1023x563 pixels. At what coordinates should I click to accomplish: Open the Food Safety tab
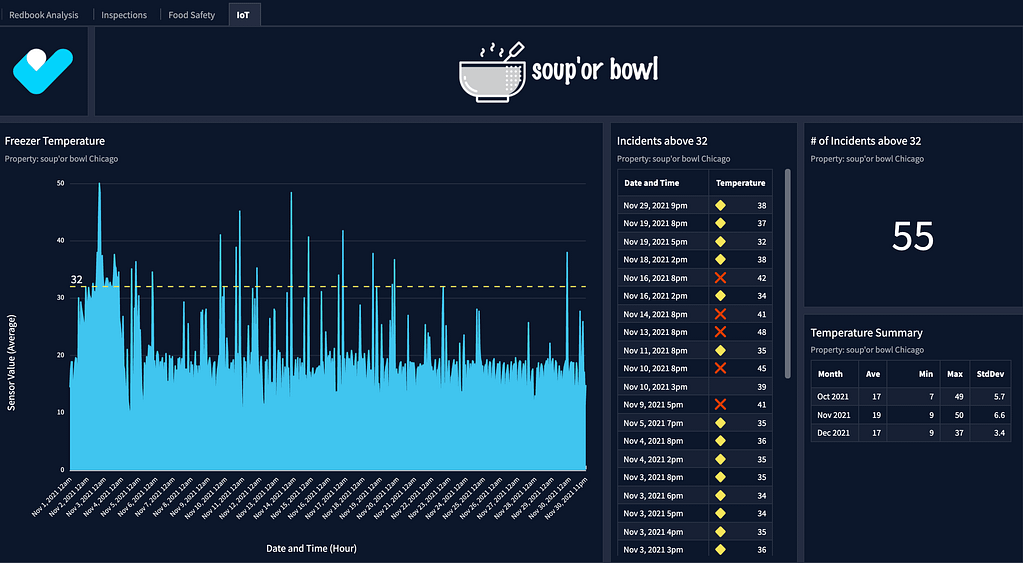[191, 14]
